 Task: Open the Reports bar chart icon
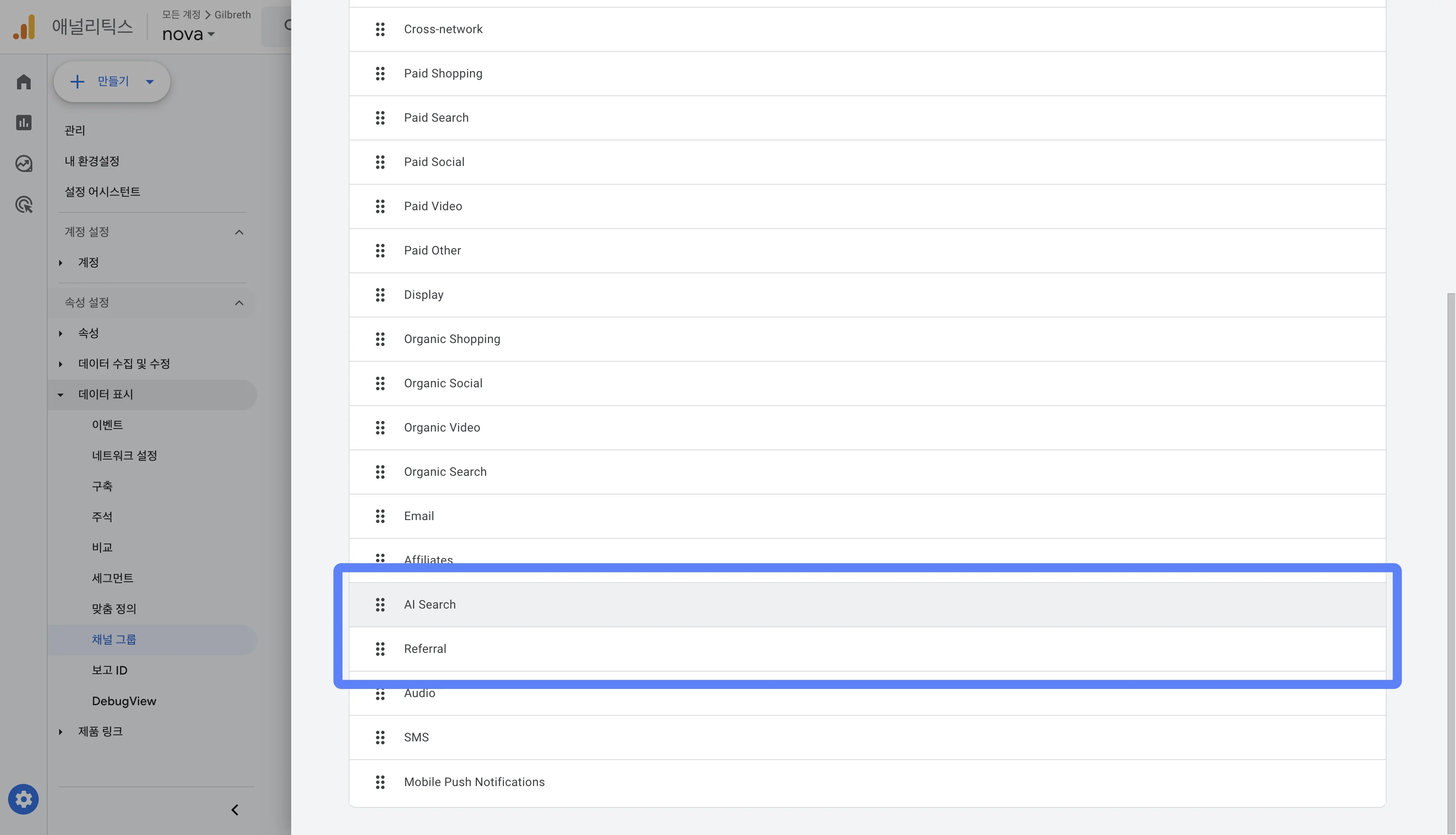click(x=23, y=123)
